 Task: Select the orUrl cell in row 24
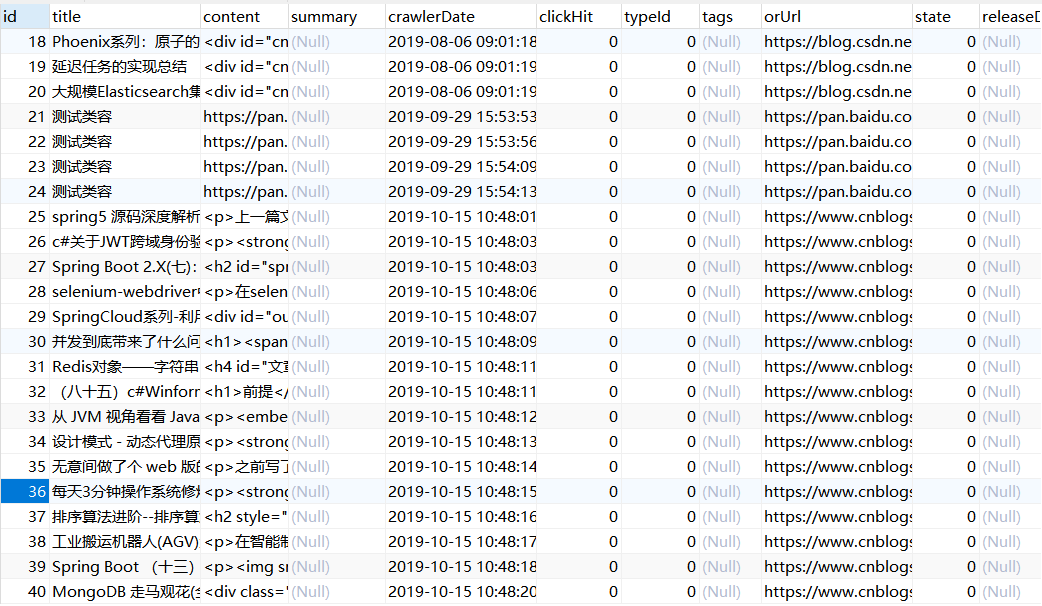837,192
